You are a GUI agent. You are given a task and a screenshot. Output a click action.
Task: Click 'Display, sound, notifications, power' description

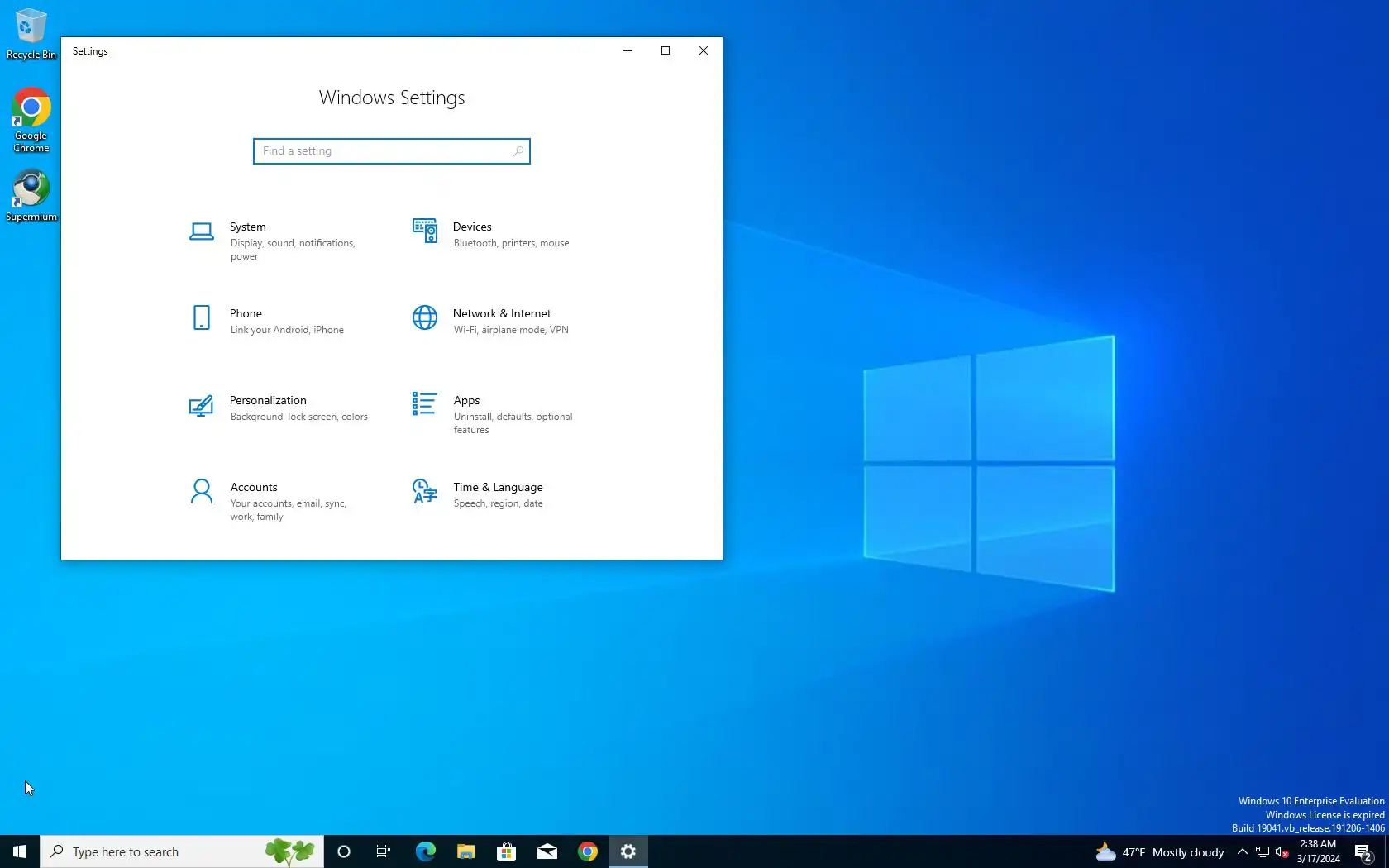tap(293, 250)
